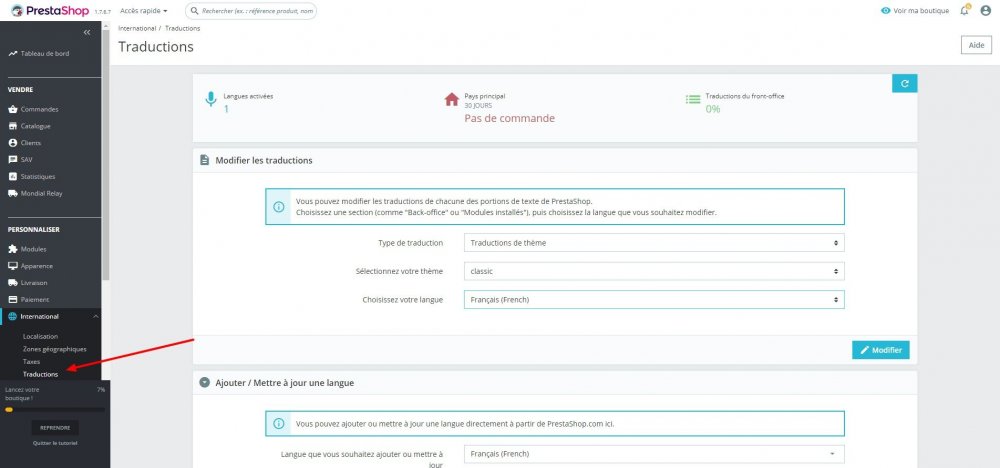
Task: Click the Commandes basket icon
Action: pos(13,109)
